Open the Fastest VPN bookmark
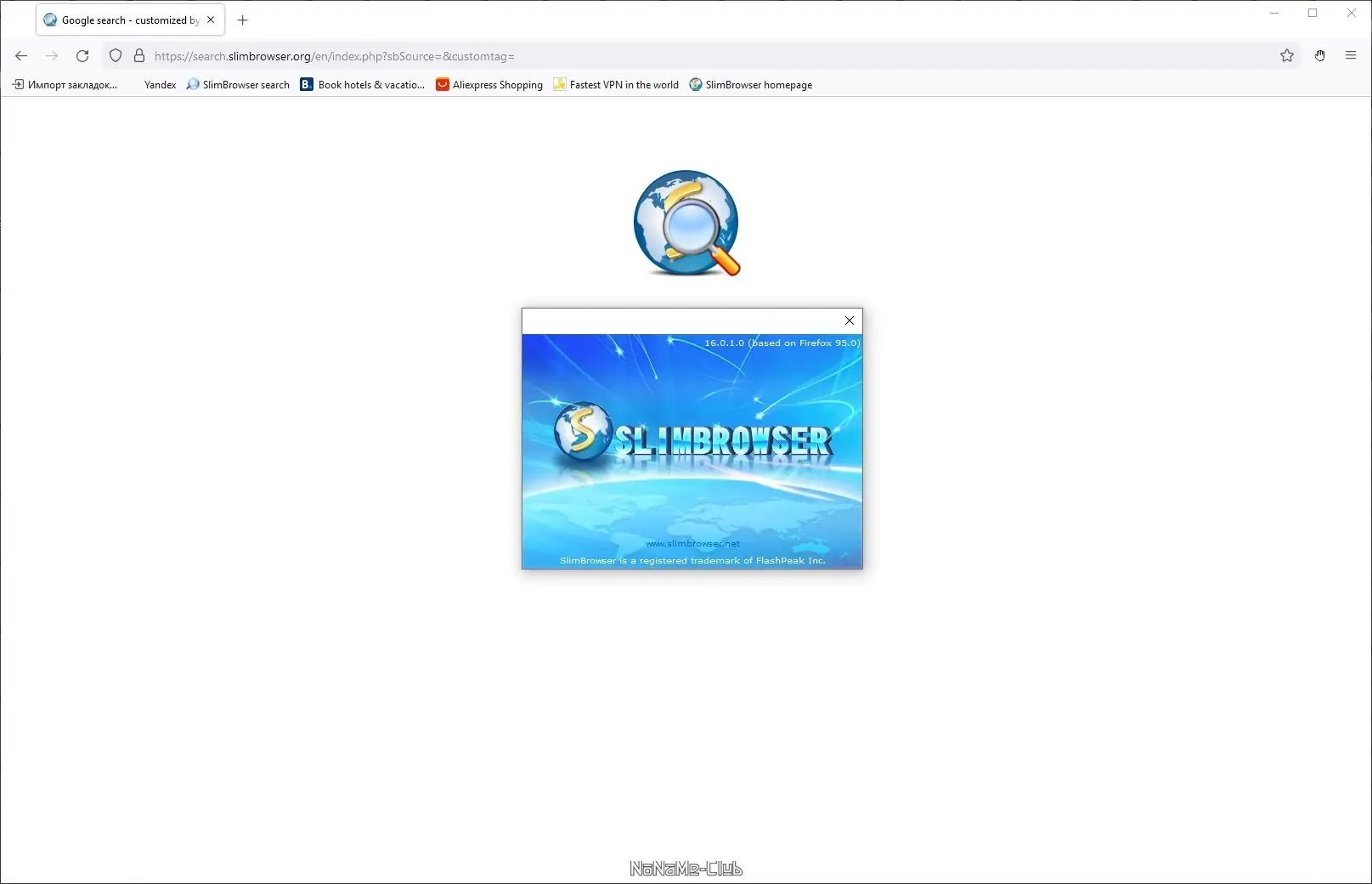The image size is (1372, 884). (616, 84)
